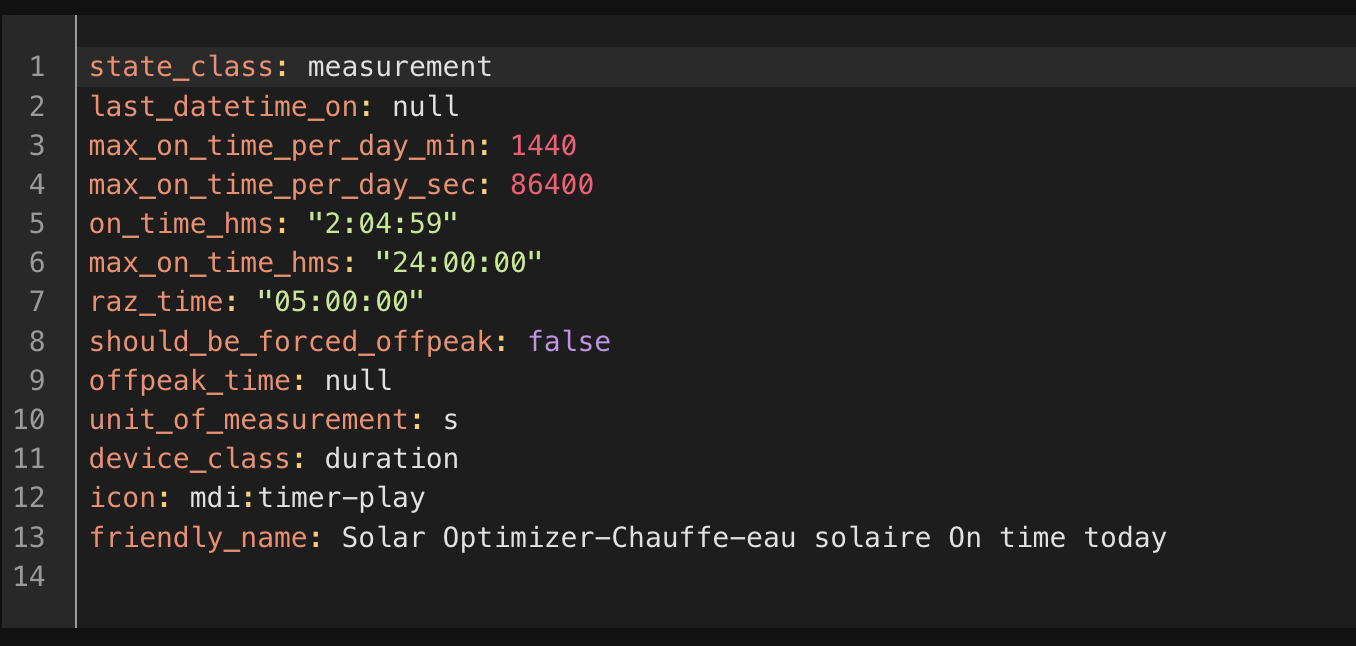Place cursor in the "05:00:00" string
The height and width of the screenshot is (646, 1356).
click(341, 302)
